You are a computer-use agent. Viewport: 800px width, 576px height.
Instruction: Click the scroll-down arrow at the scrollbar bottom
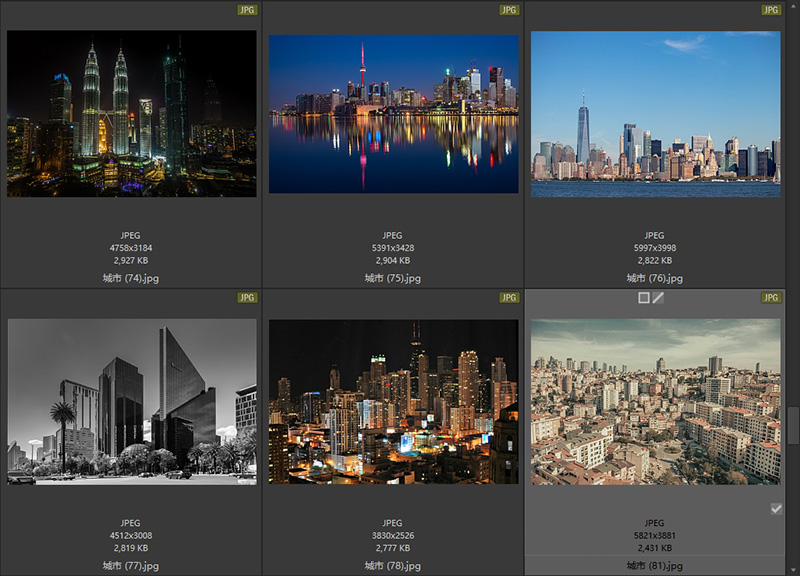coord(794,569)
